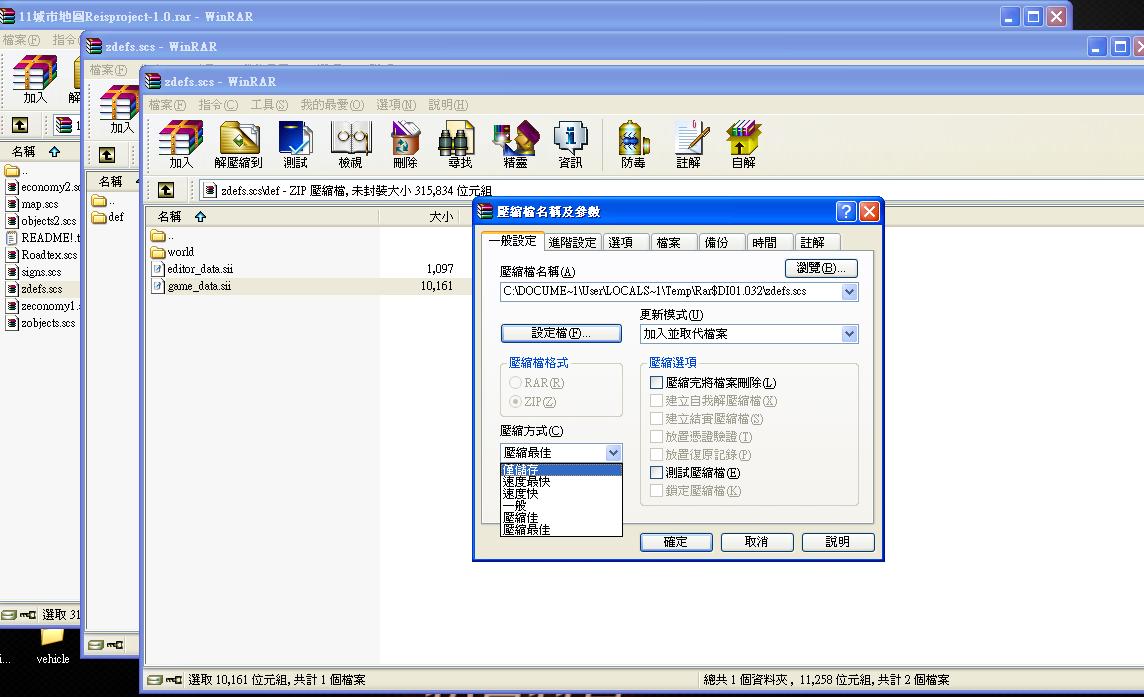The image size is (1144, 697).
Task: Collapse the 壓縮方式 compression method dropdown arrow
Action: [x=614, y=453]
